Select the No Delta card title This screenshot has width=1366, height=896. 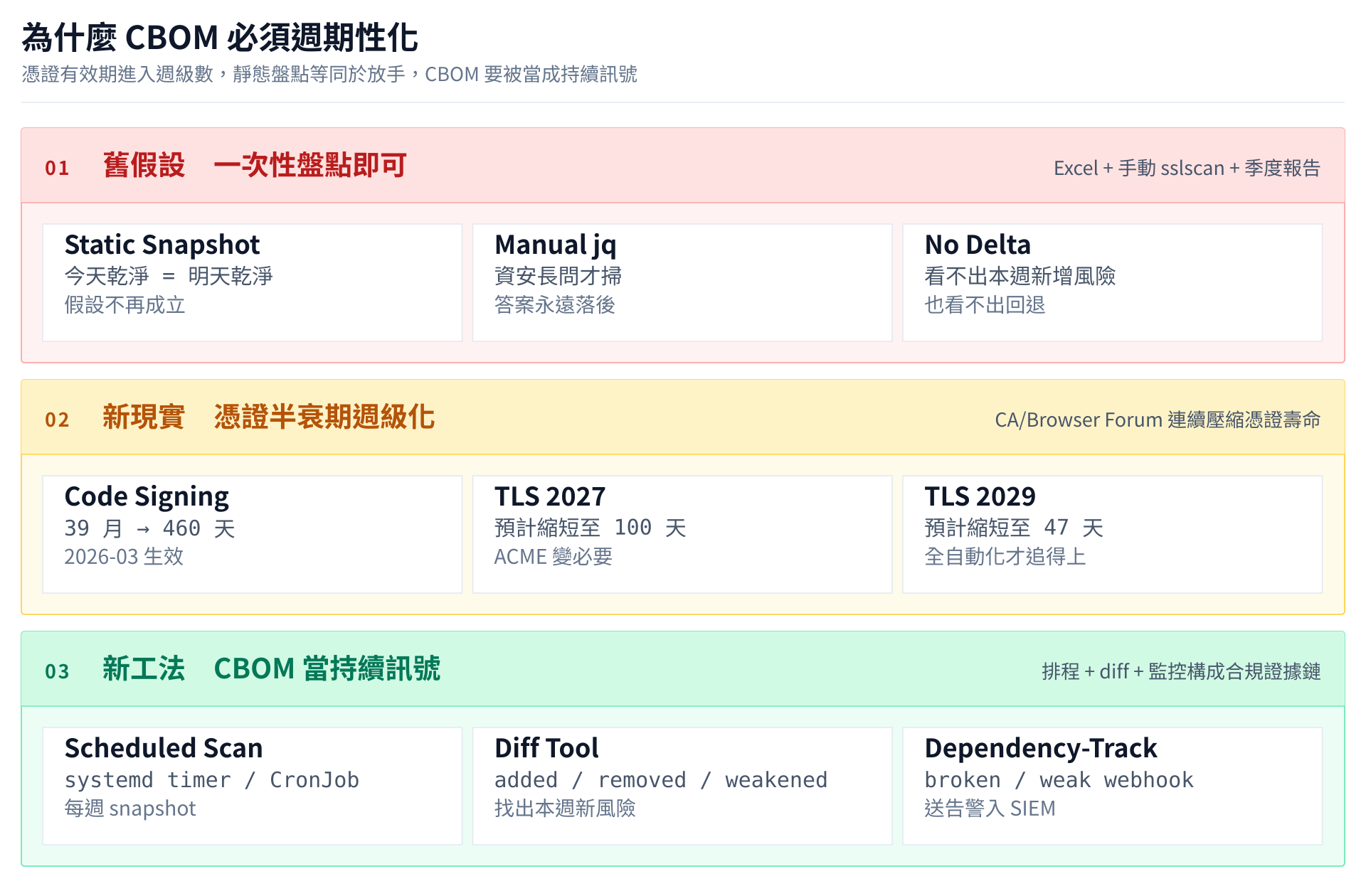pyautogui.click(x=978, y=245)
